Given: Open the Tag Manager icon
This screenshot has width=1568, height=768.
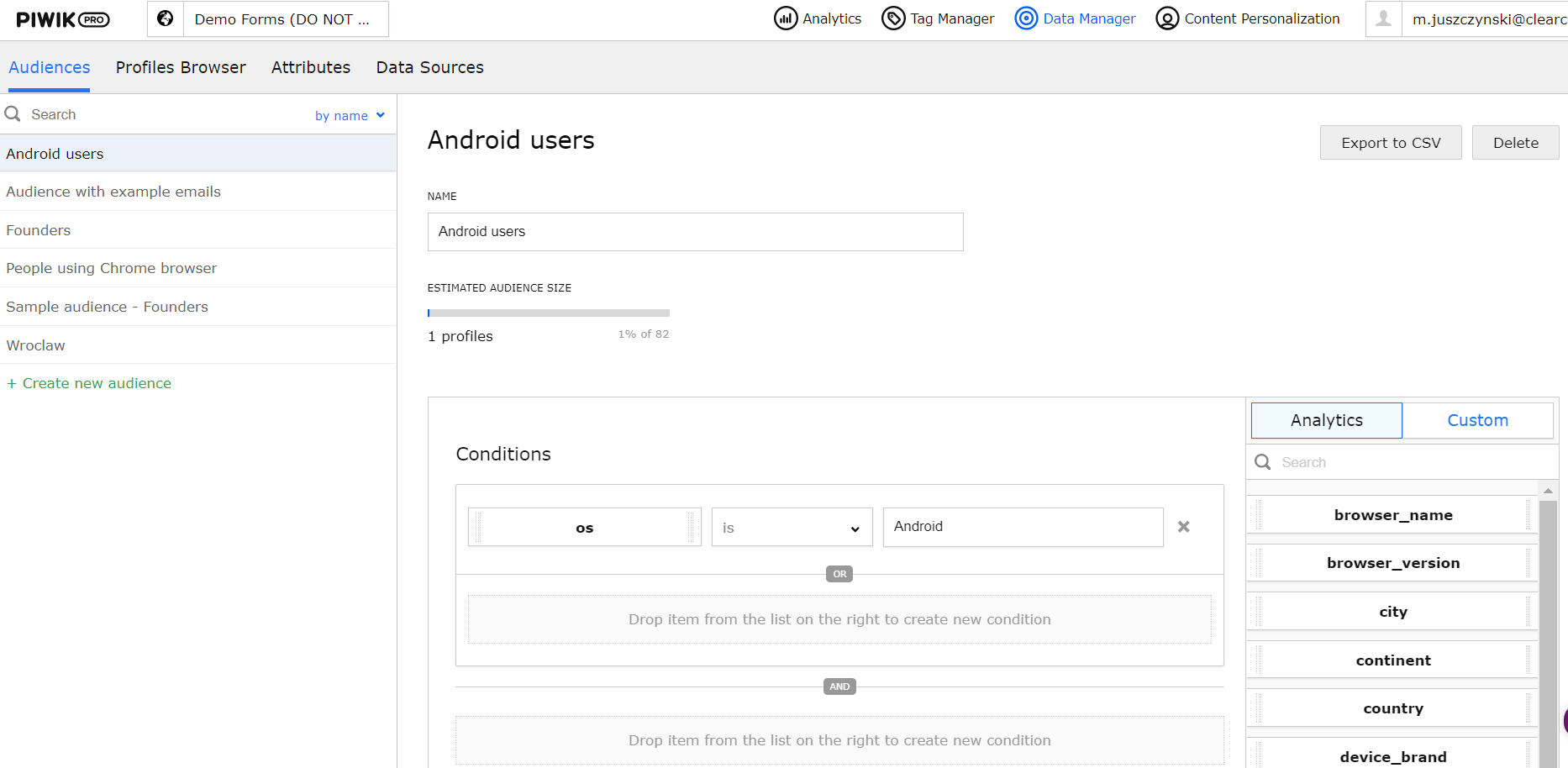Looking at the screenshot, I should tap(893, 18).
